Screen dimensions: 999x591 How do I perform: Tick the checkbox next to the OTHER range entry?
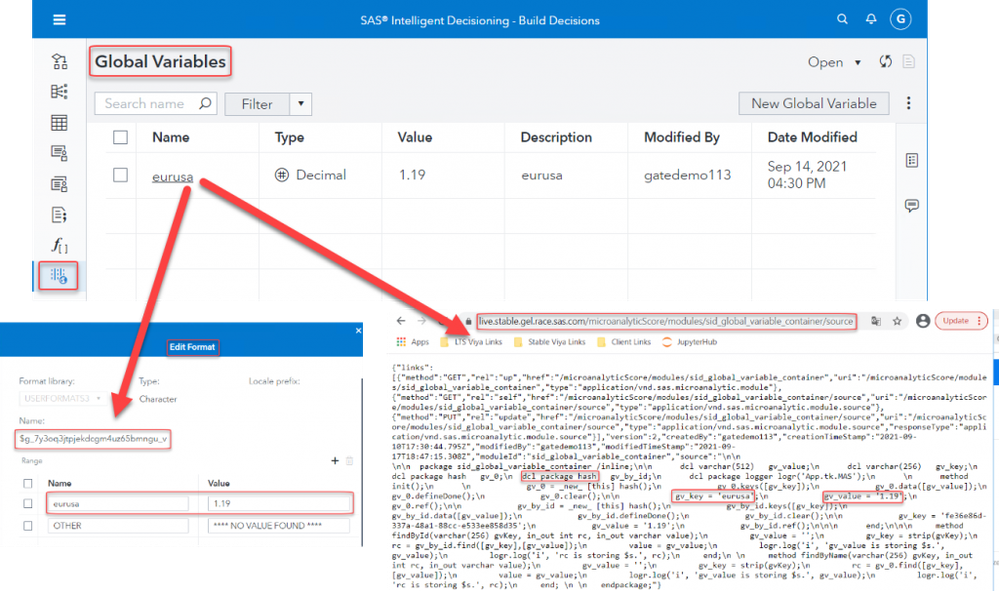pyautogui.click(x=27, y=525)
